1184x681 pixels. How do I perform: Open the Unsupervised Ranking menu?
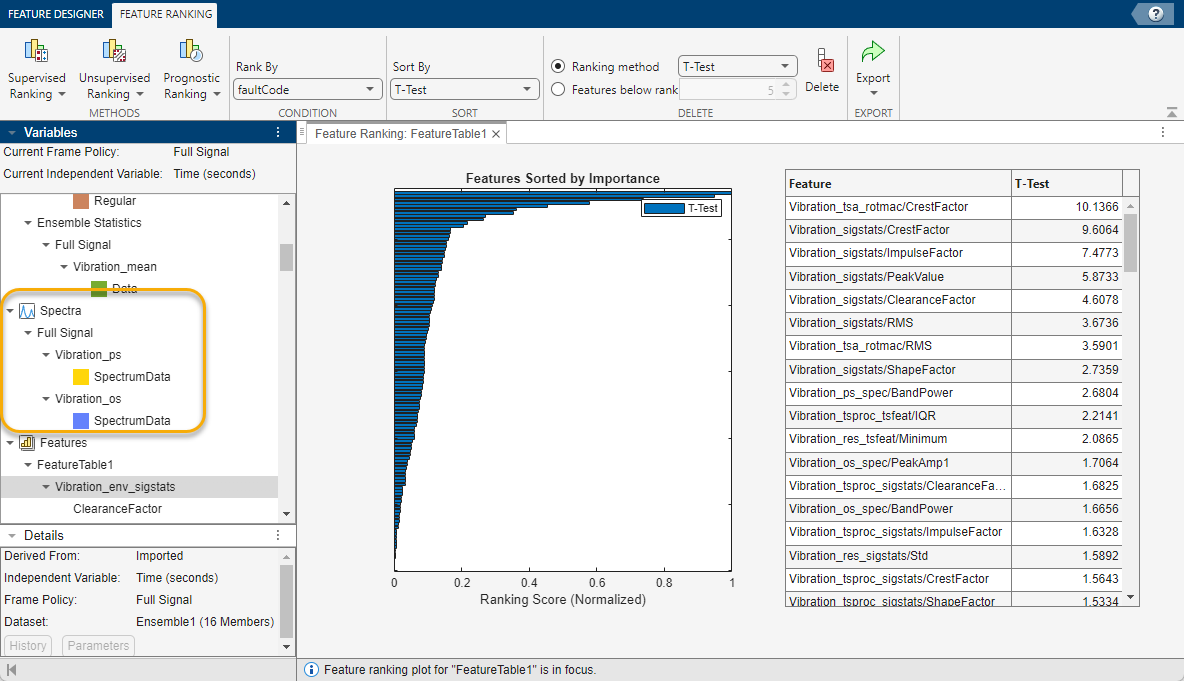(114, 71)
